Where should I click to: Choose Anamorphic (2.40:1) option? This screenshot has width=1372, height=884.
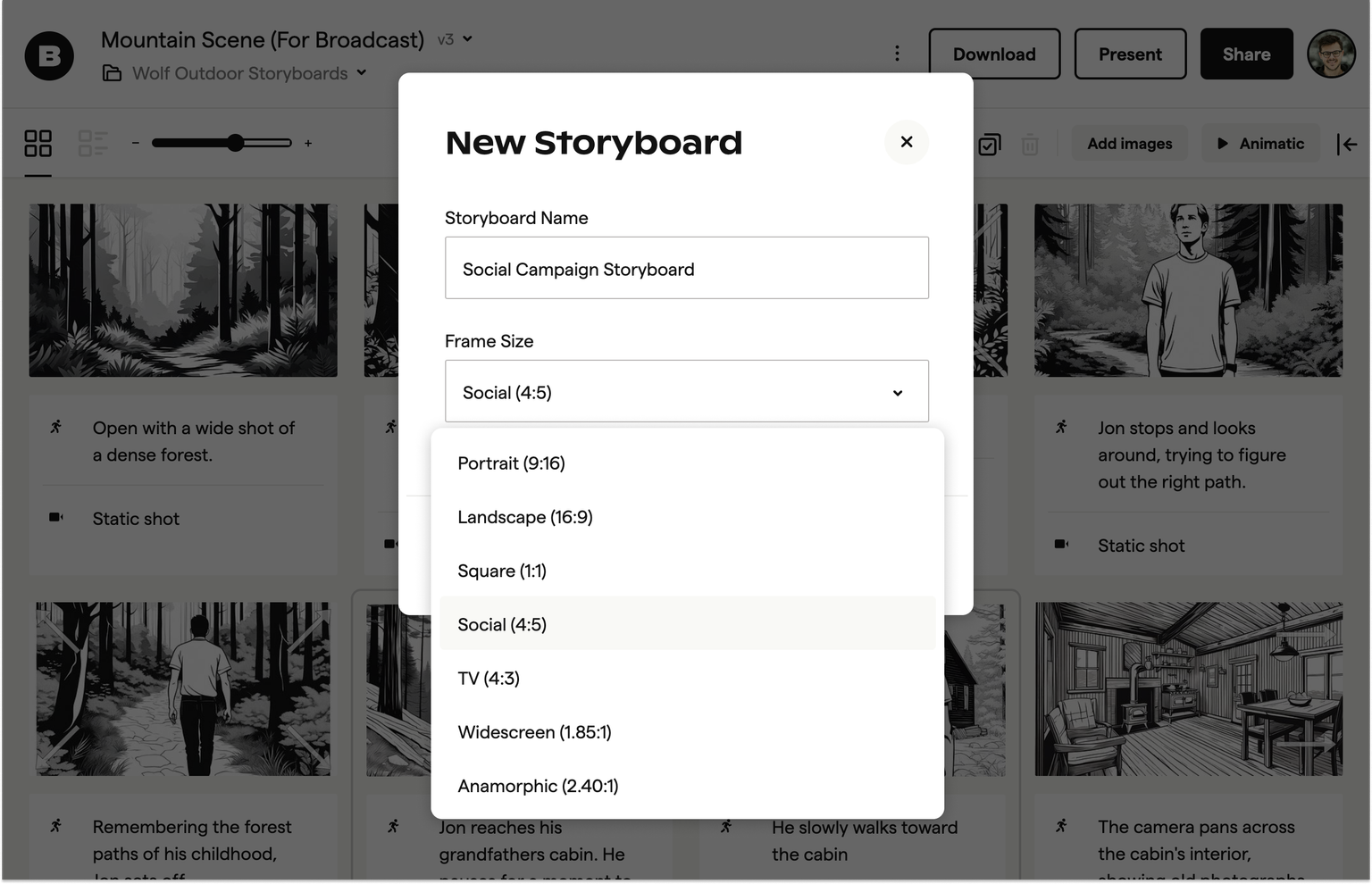(538, 786)
